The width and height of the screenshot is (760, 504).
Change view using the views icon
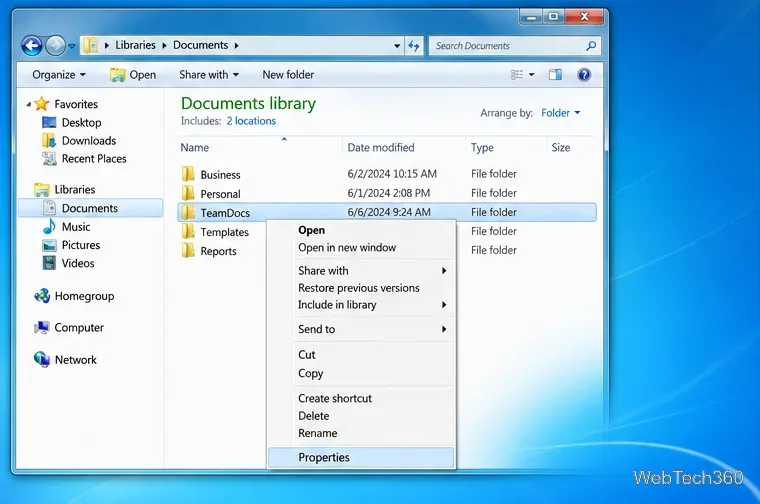[x=517, y=75]
